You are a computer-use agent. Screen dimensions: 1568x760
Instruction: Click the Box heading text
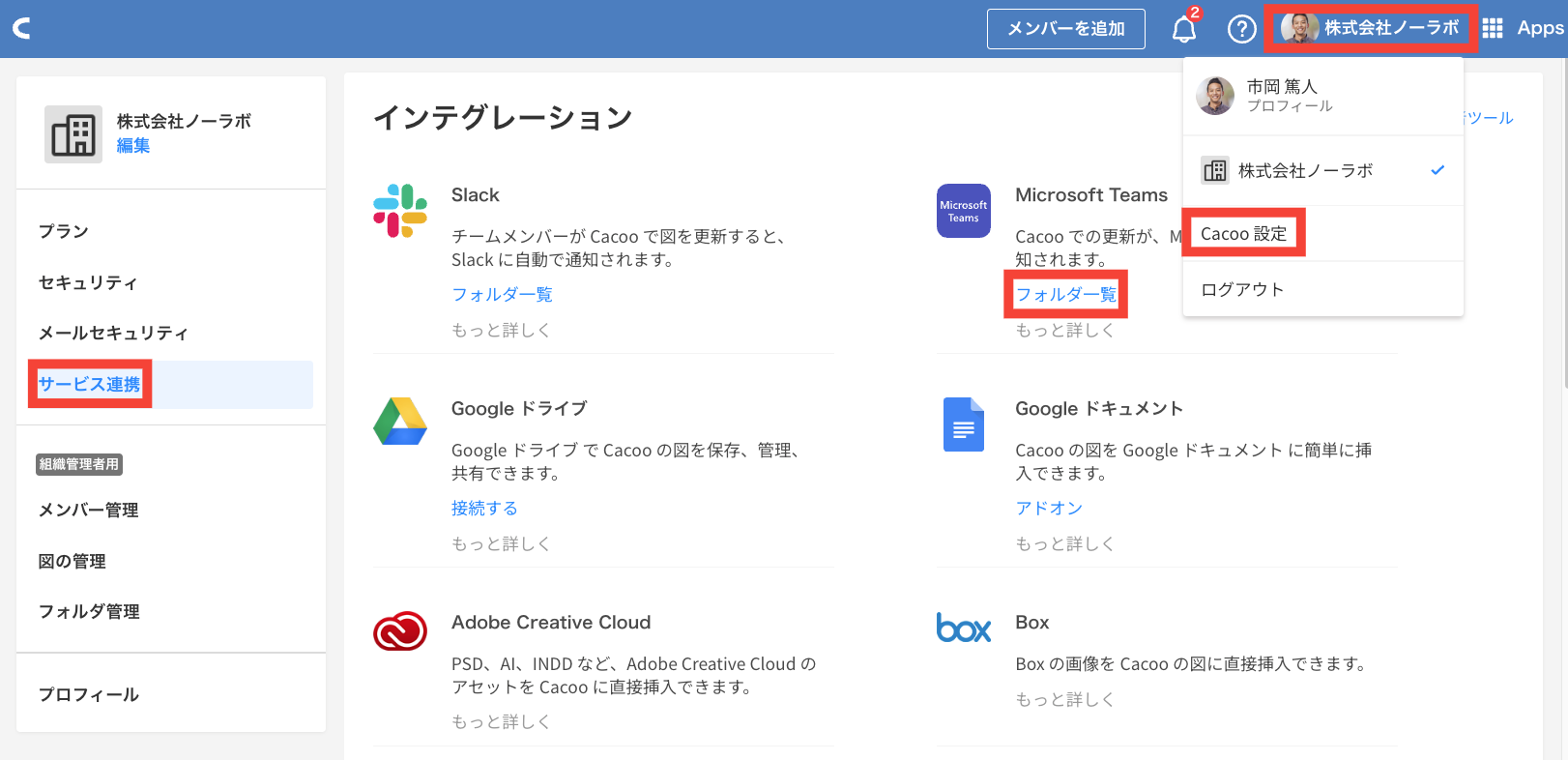pos(1032,622)
